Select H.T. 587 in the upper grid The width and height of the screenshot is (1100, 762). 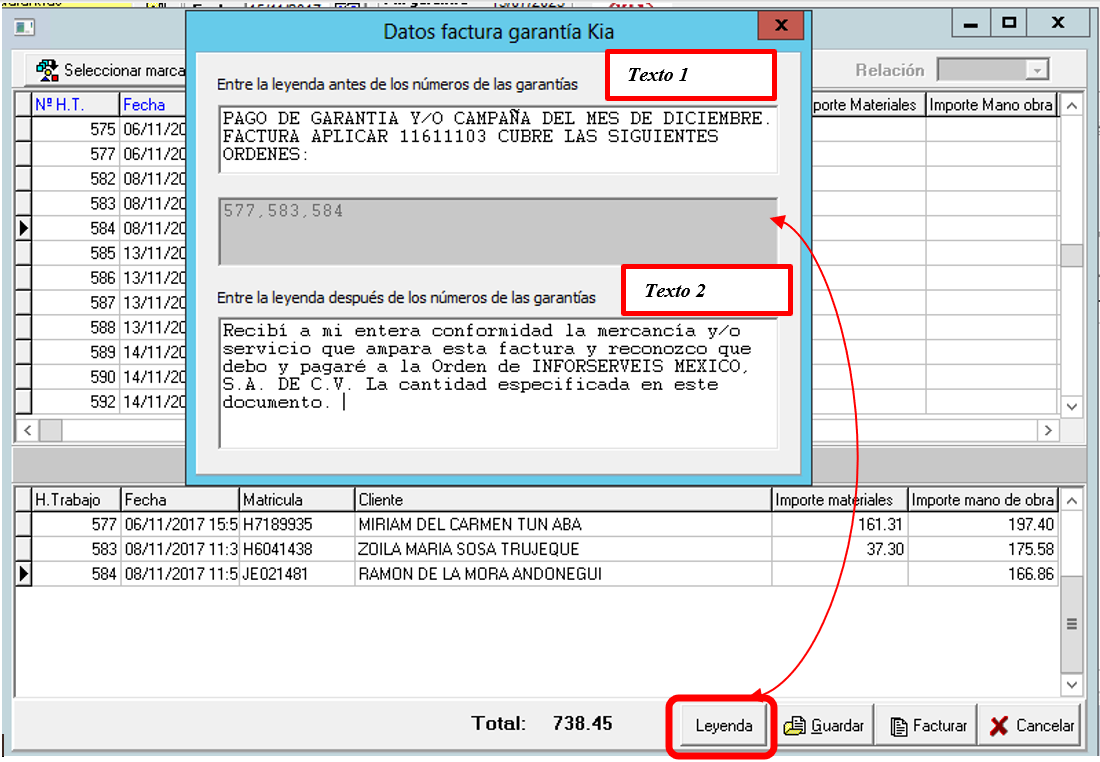102,302
